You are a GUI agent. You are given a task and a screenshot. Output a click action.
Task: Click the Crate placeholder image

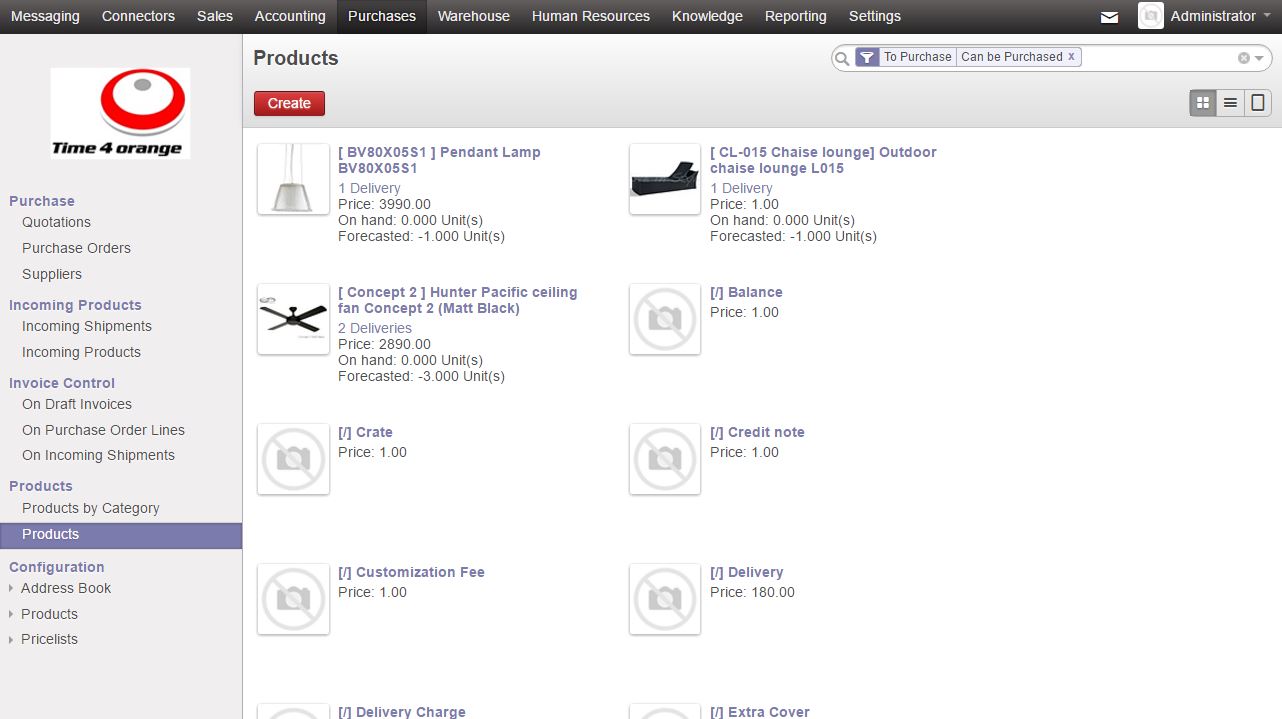pos(293,459)
